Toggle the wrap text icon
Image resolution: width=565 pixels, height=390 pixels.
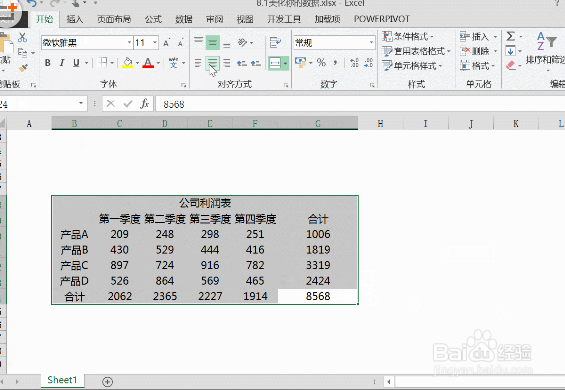click(x=275, y=43)
